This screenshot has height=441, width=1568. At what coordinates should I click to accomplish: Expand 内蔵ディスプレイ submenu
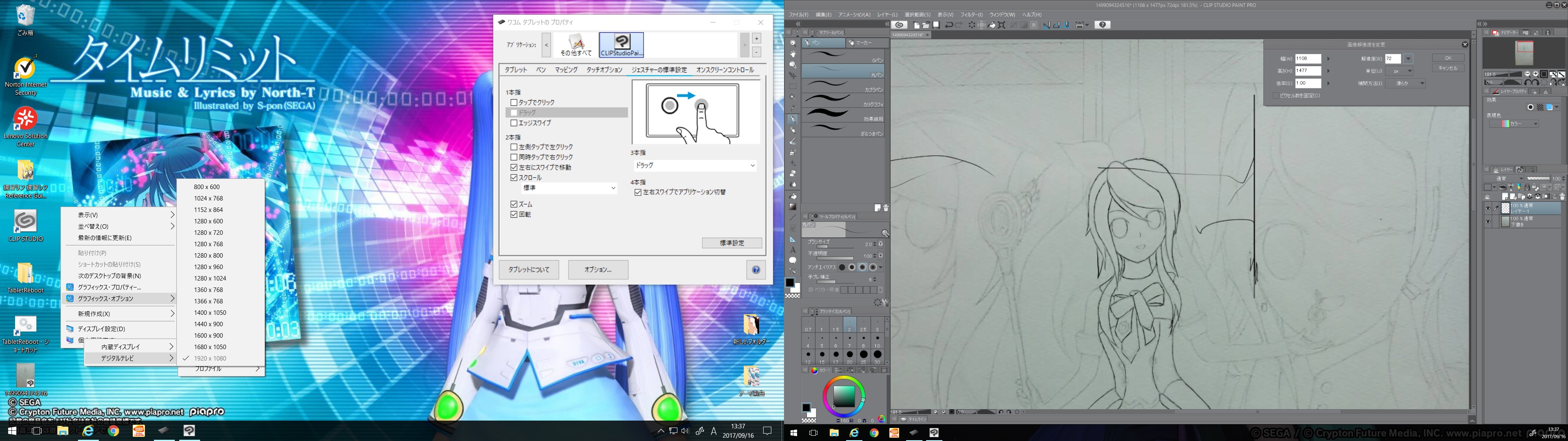pyautogui.click(x=129, y=347)
